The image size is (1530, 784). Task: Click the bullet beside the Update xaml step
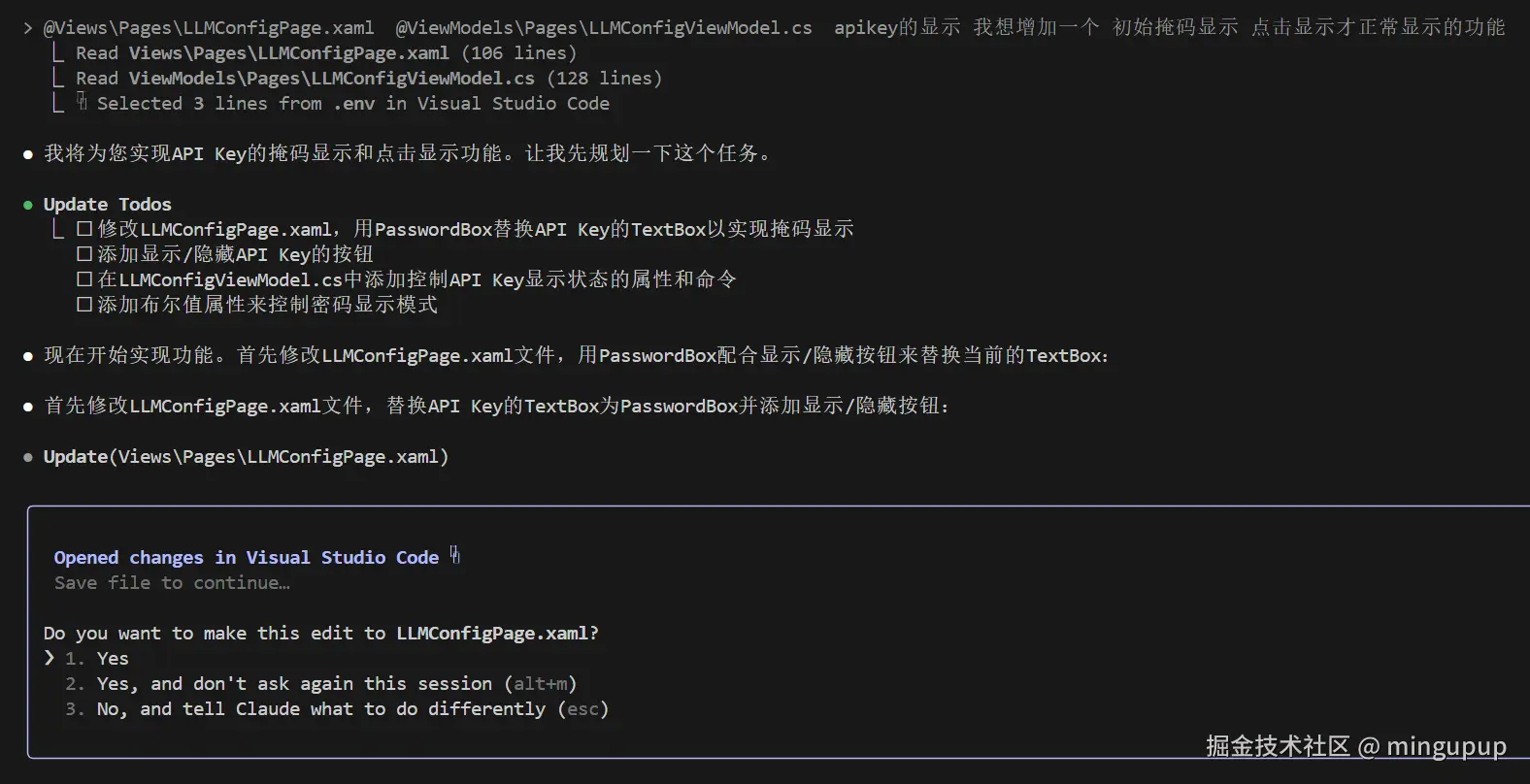click(x=28, y=457)
